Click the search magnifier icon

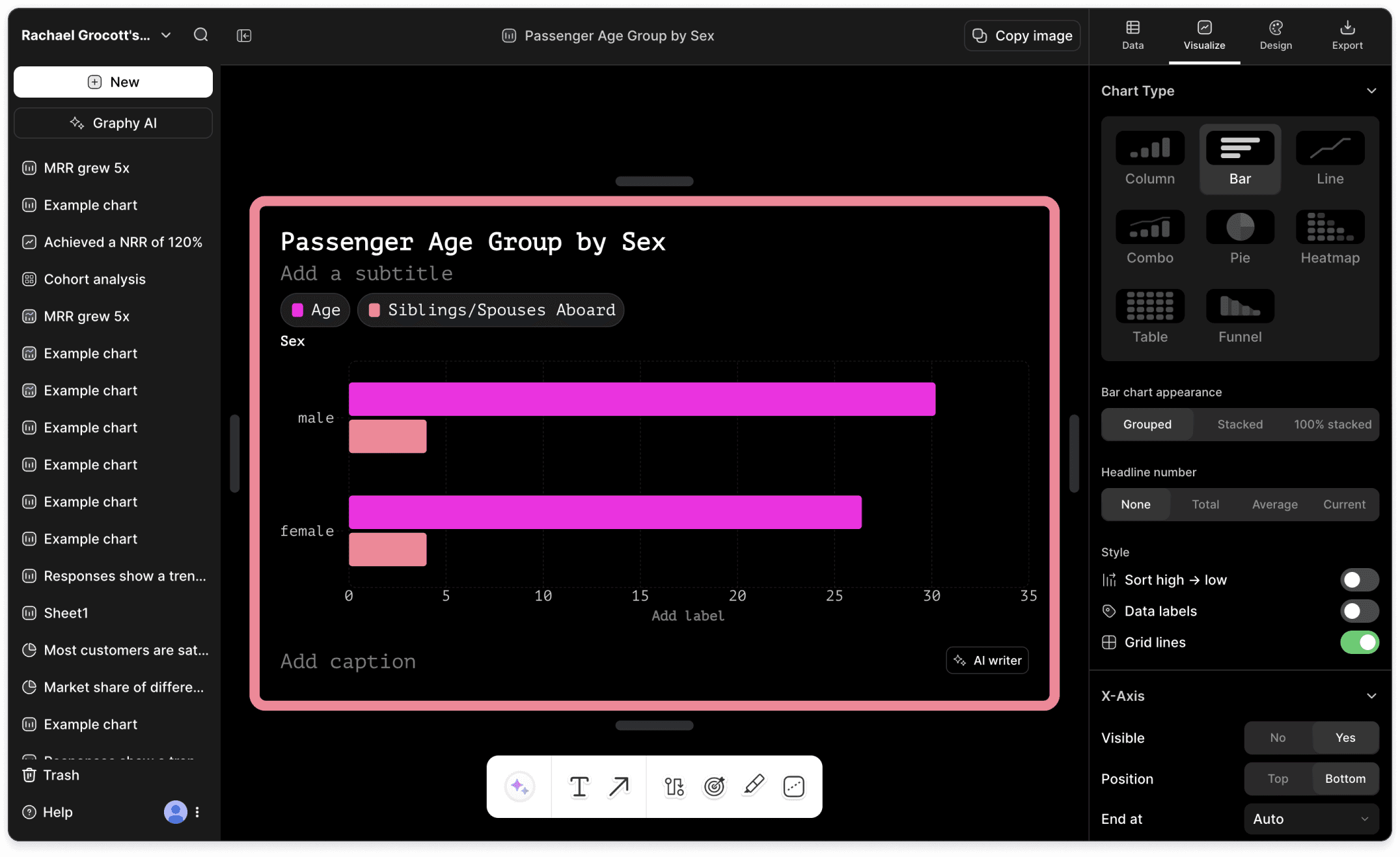201,35
